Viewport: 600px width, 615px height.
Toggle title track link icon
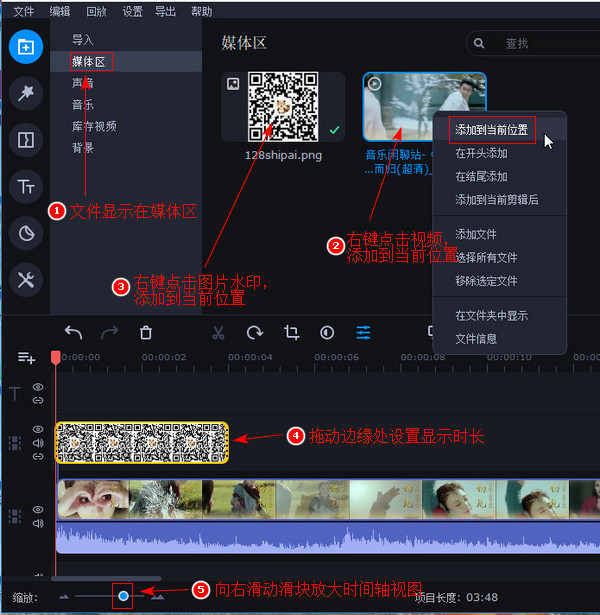(x=38, y=400)
